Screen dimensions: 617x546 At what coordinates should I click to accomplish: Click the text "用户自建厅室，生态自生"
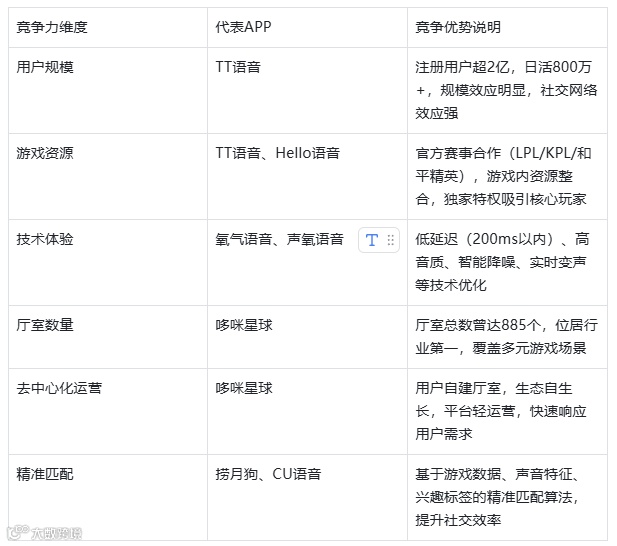pos(494,388)
